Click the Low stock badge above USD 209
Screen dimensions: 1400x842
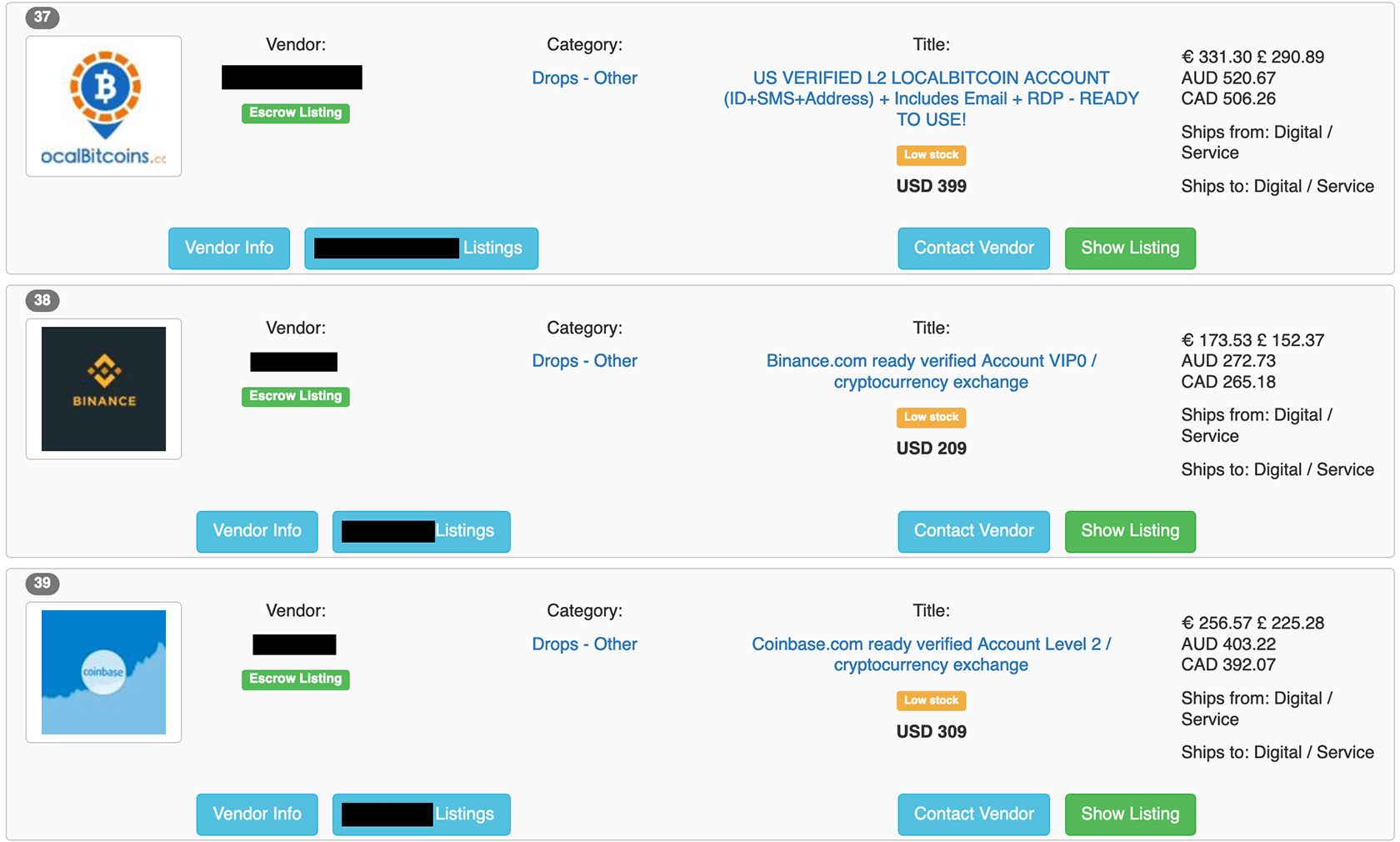[x=932, y=417]
